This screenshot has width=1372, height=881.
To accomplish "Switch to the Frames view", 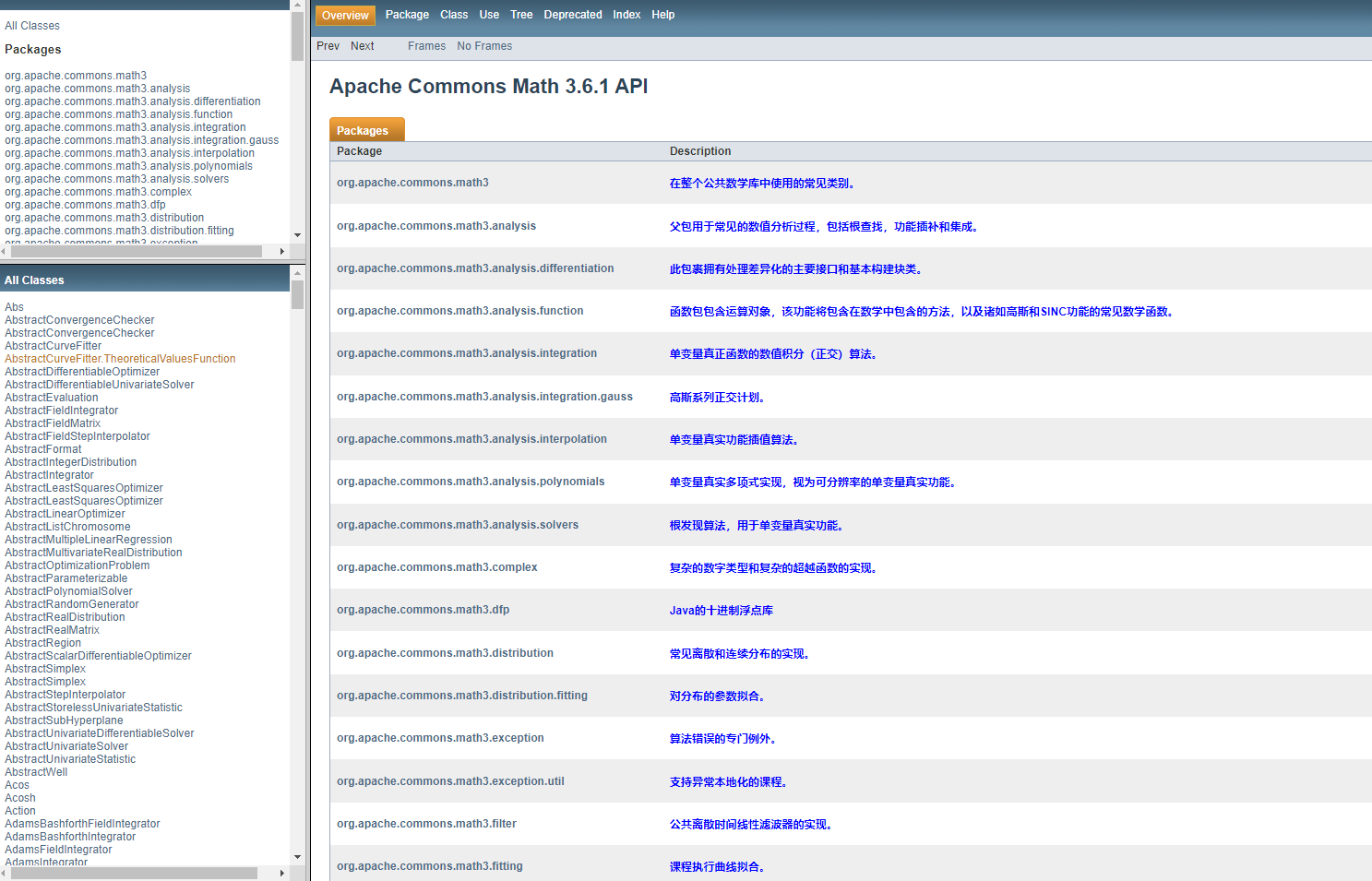I will 426,45.
